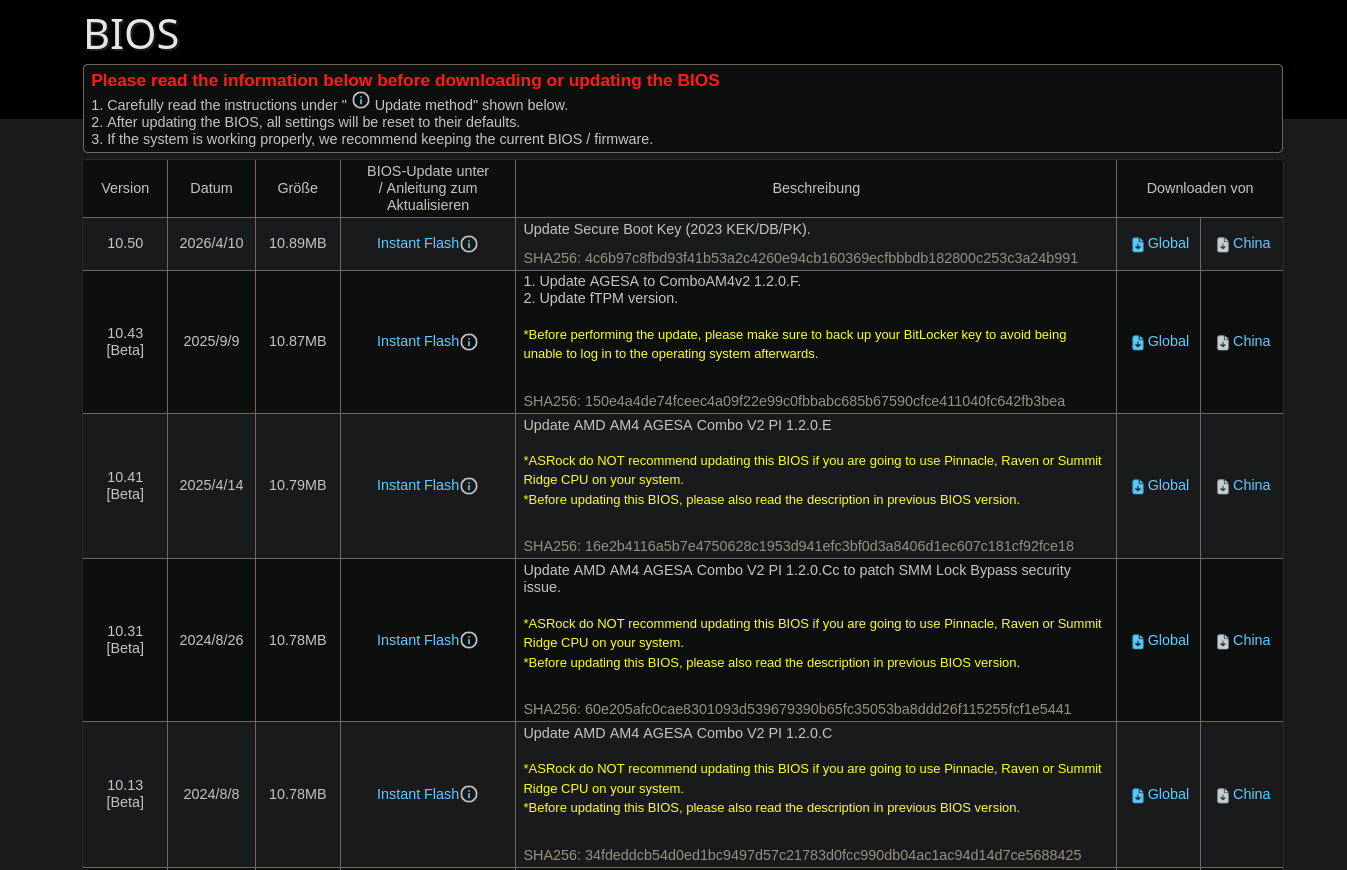
Task: Download BIOS 10.43 via the Global link
Action: click(x=1168, y=341)
